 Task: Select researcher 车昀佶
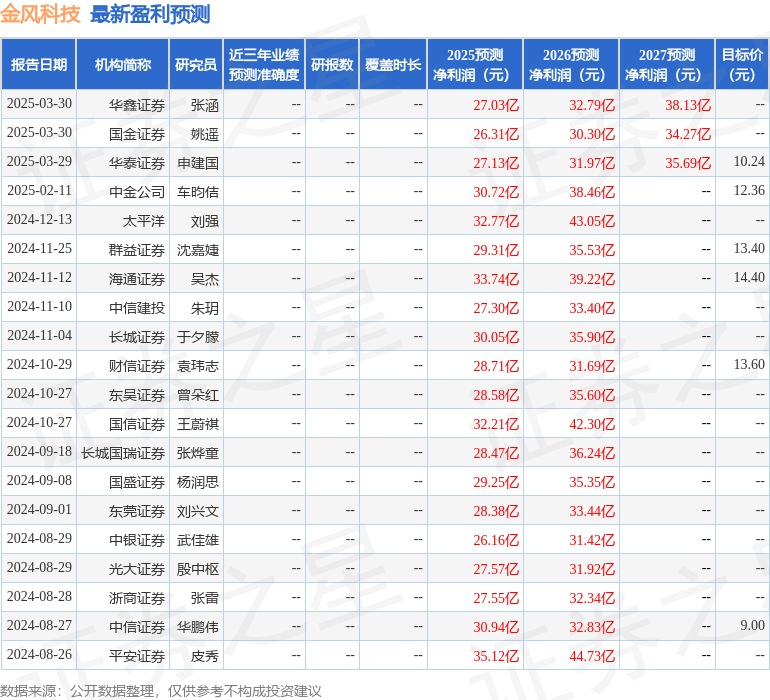(197, 192)
